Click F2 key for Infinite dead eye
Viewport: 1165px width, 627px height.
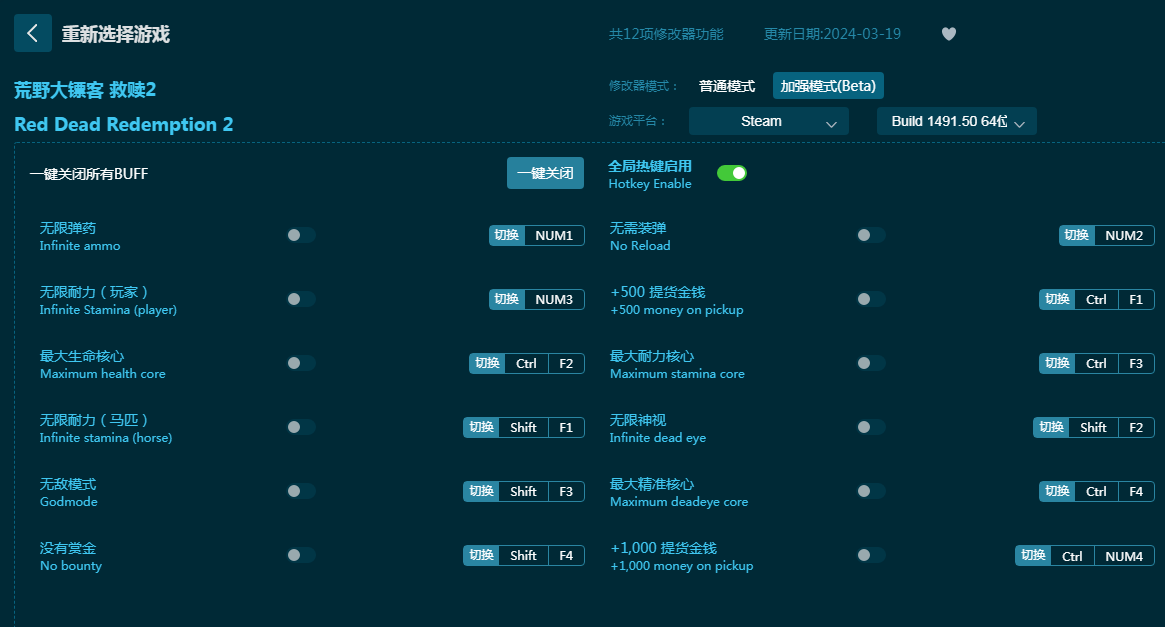[1136, 427]
